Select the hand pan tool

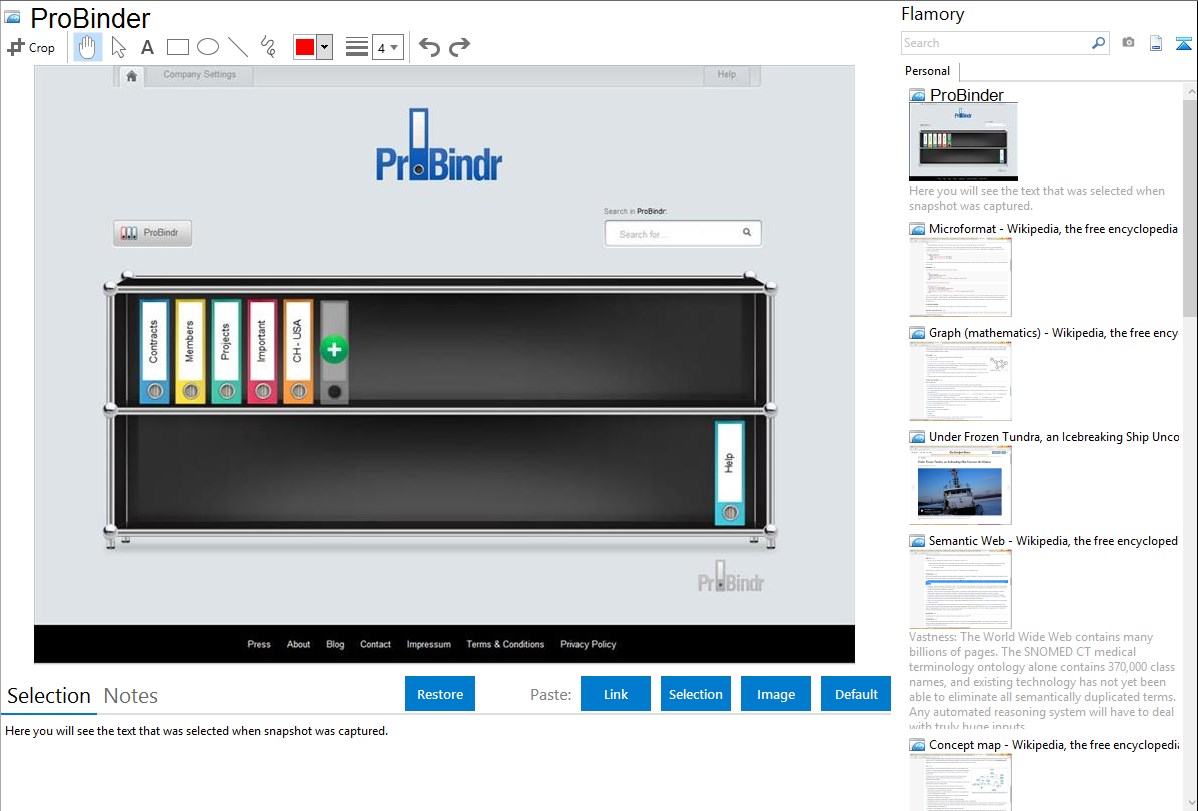[87, 47]
